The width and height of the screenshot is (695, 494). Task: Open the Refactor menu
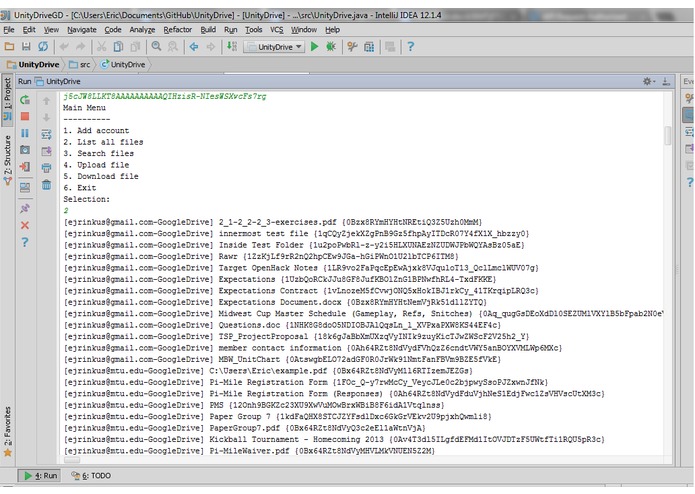pos(178,30)
